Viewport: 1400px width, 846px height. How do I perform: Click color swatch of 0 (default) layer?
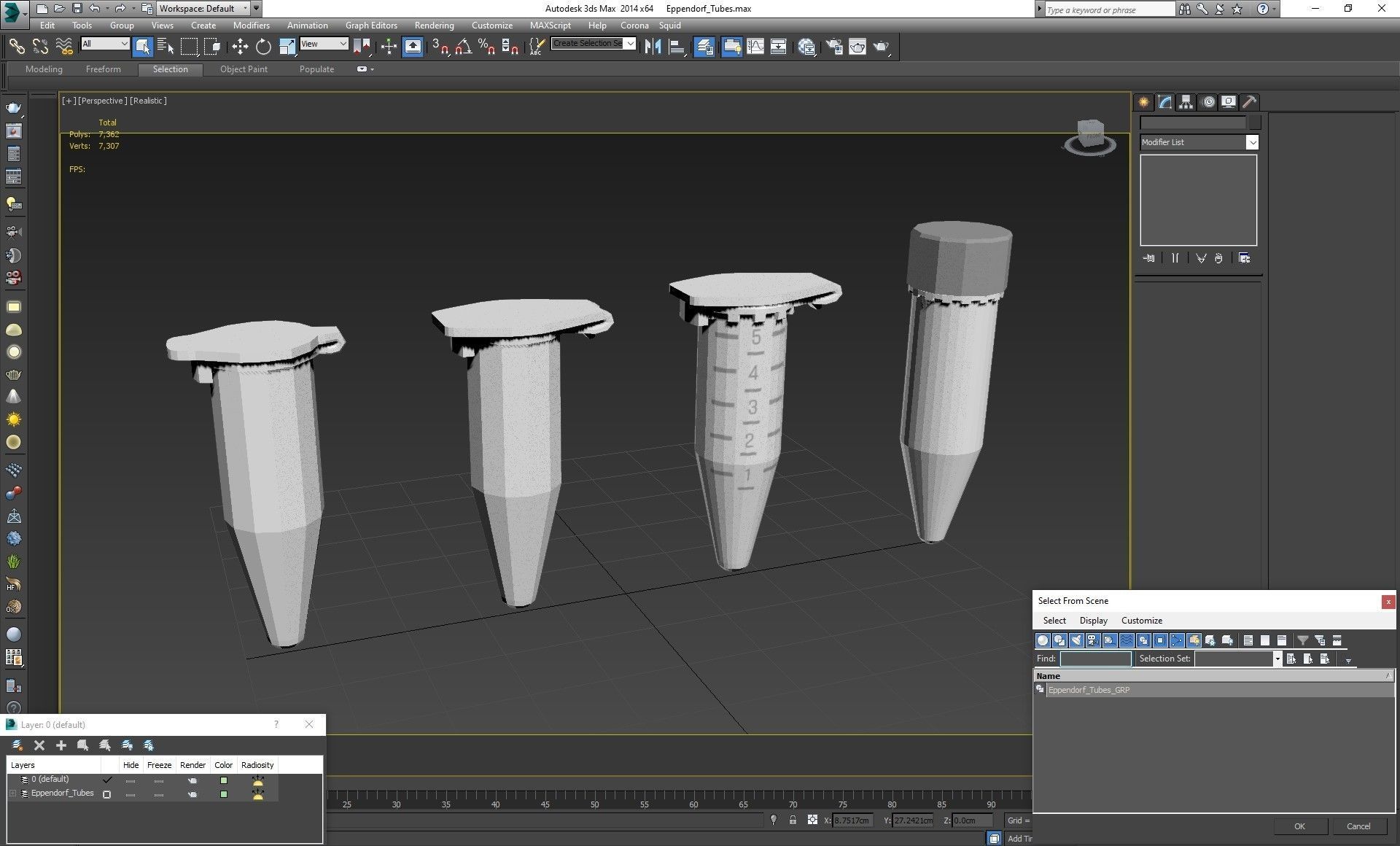pos(224,780)
